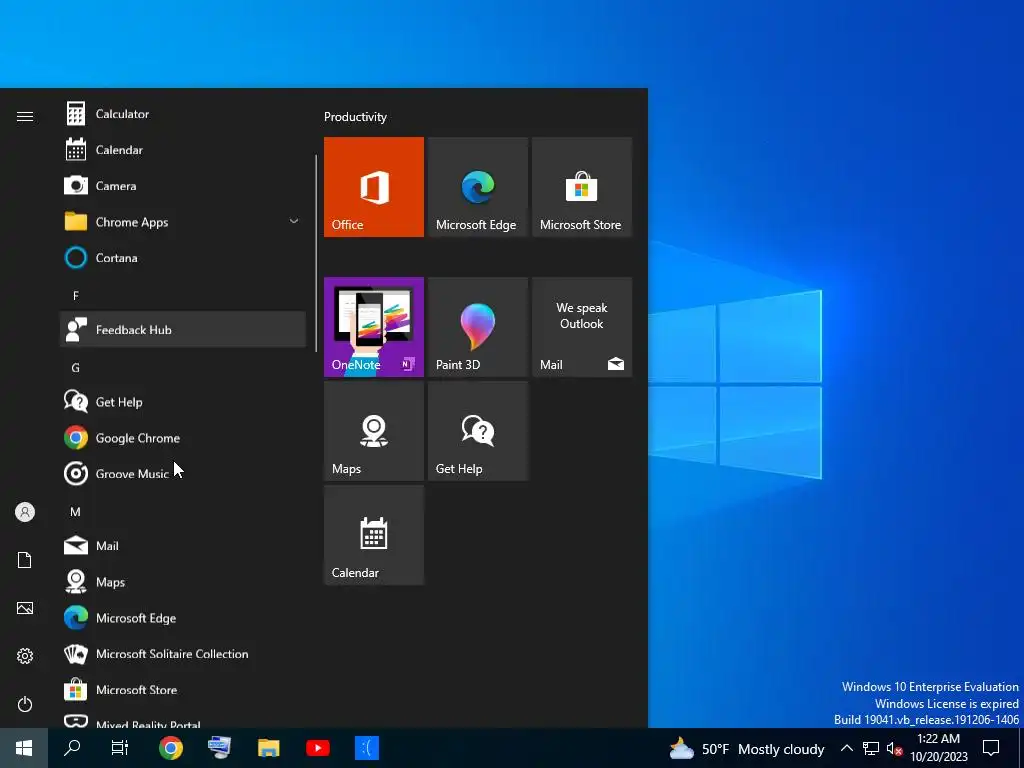The height and width of the screenshot is (768, 1024).
Task: Open the computer app on the taskbar
Action: [219, 748]
